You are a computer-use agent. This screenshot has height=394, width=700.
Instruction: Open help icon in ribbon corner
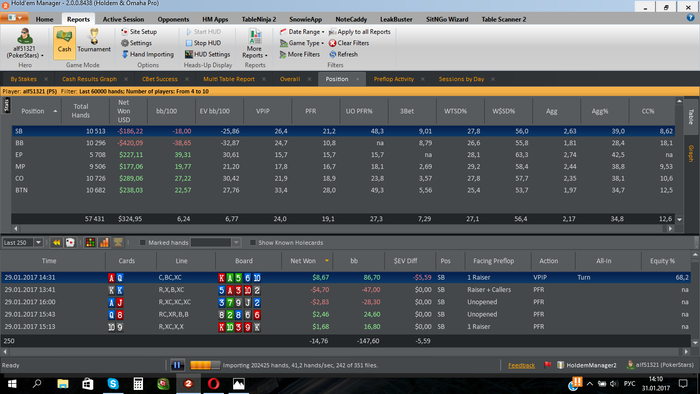(691, 18)
